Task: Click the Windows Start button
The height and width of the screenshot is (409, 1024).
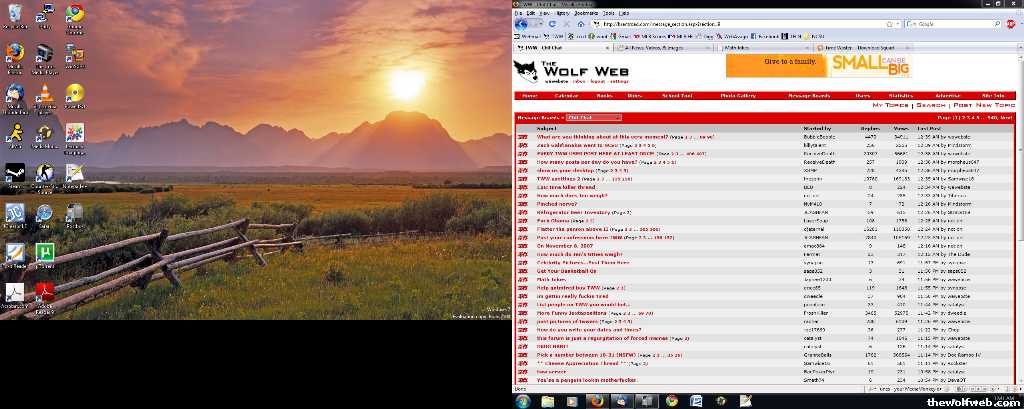Action: [523, 400]
